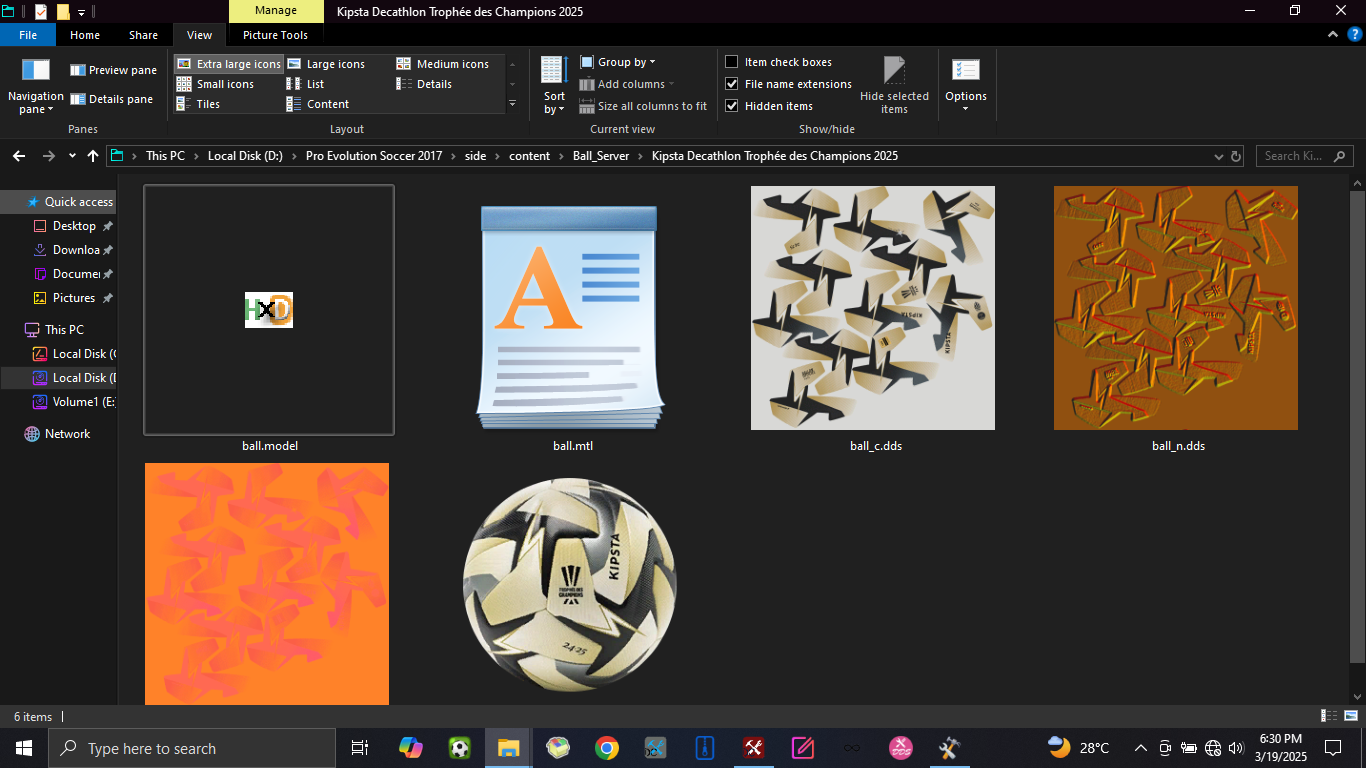1366x768 pixels.
Task: Expand address bar previous locations dropdown
Action: pyautogui.click(x=1218, y=156)
